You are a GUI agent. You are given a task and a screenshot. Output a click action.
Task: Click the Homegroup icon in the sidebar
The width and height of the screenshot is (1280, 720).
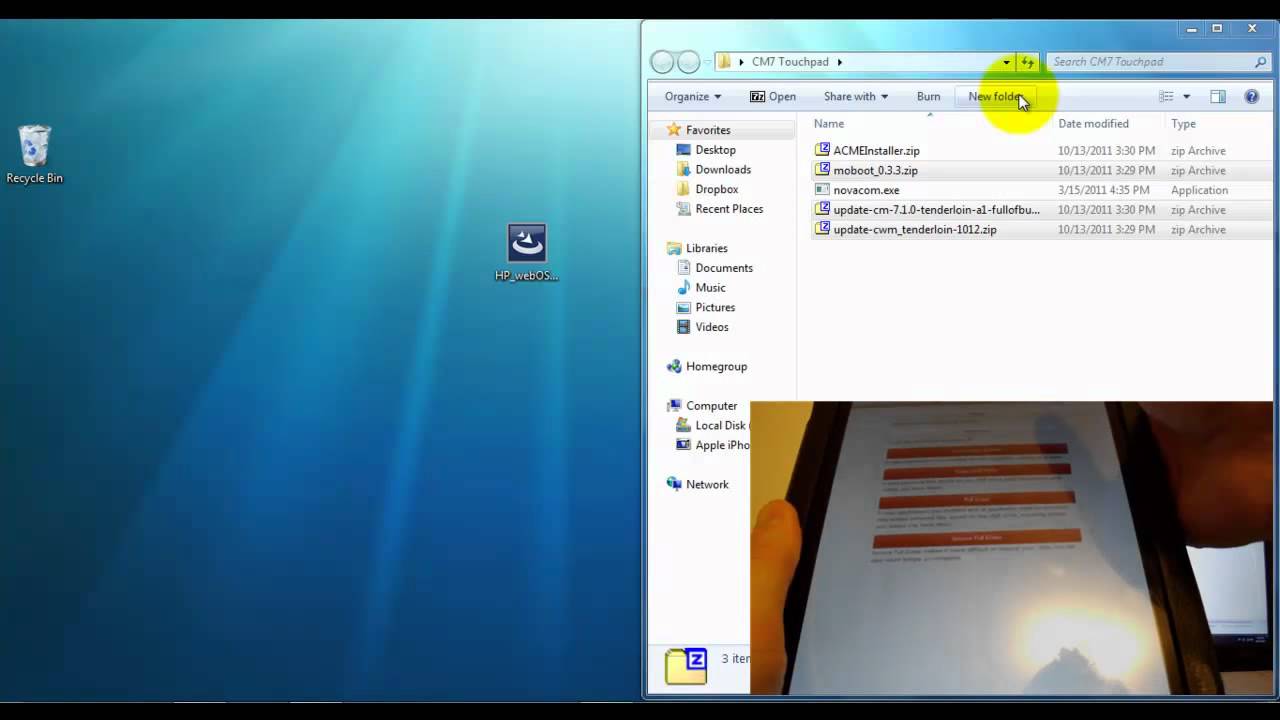tap(674, 366)
